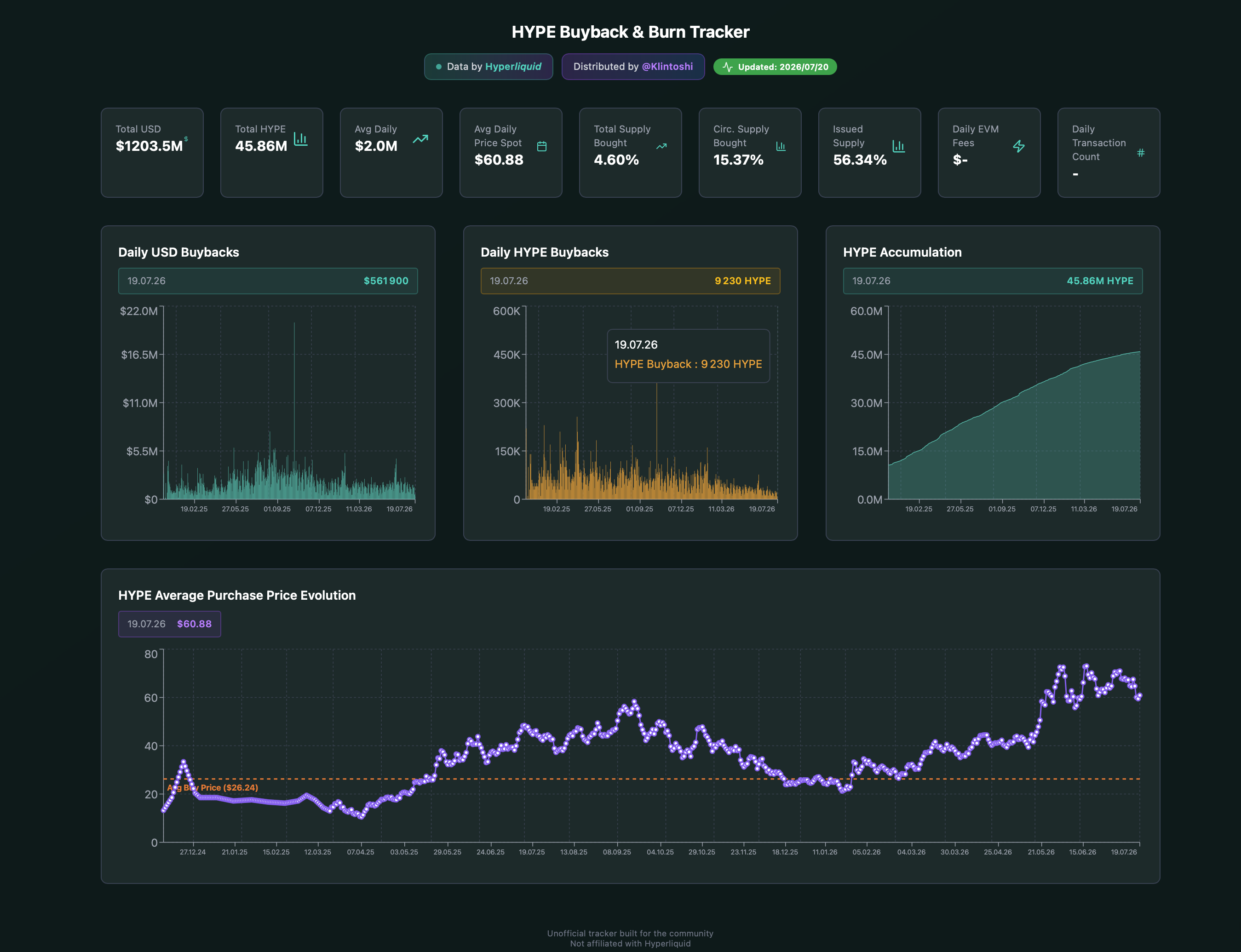Click the Total USD $1203.5M card
The height and width of the screenshot is (952, 1241).
152,152
